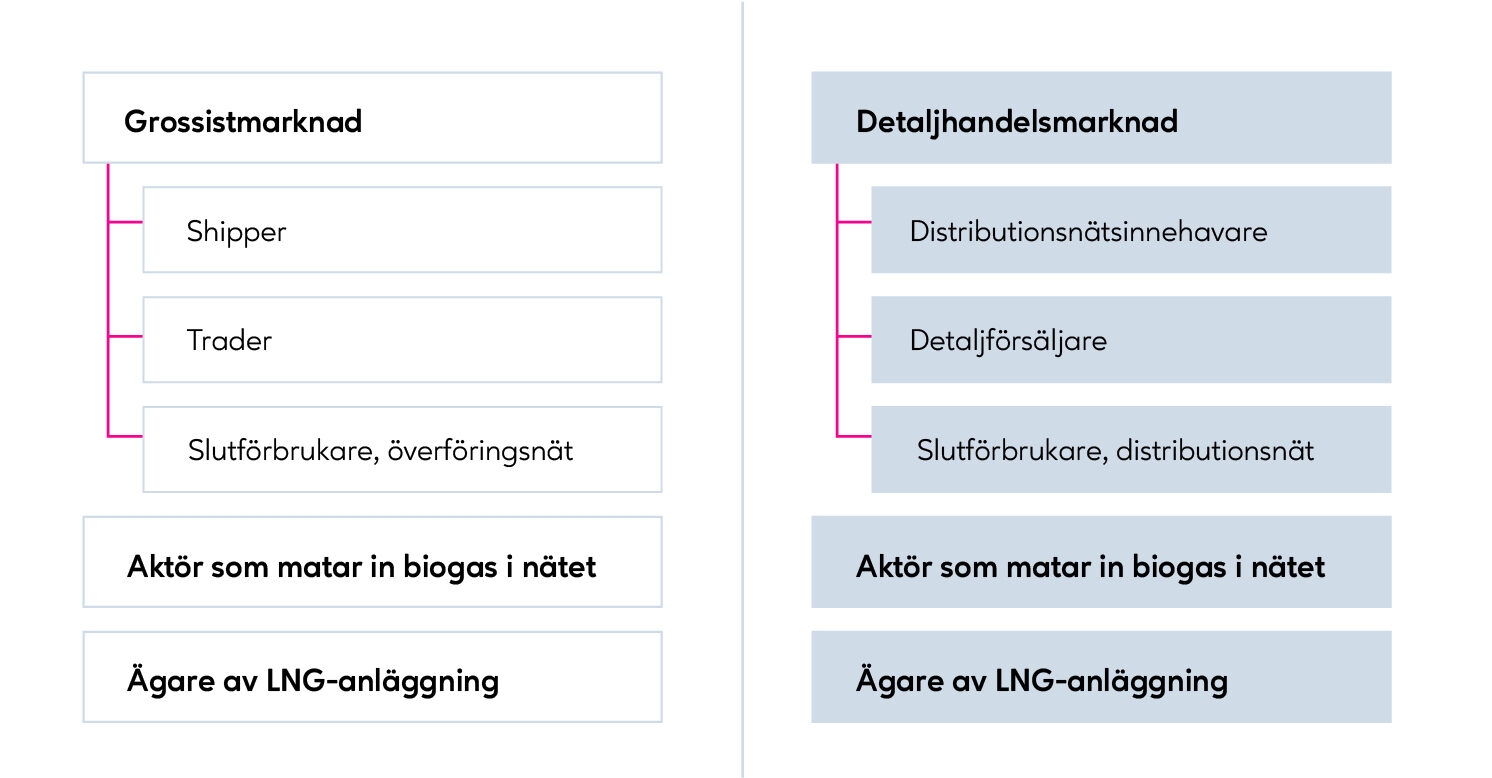The image size is (1492, 778).
Task: Click the Distributionsnätsinnehavare box
Action: click(x=1131, y=230)
